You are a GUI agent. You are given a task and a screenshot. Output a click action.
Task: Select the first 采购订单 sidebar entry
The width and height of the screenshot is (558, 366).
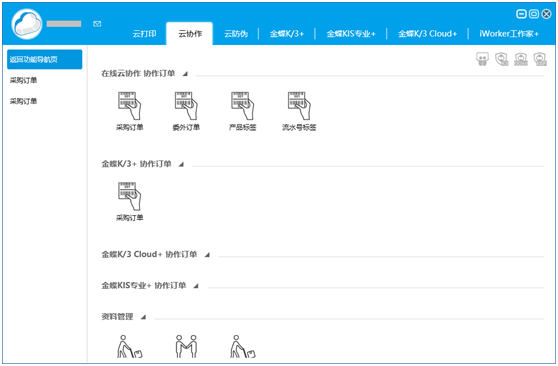pyautogui.click(x=23, y=80)
